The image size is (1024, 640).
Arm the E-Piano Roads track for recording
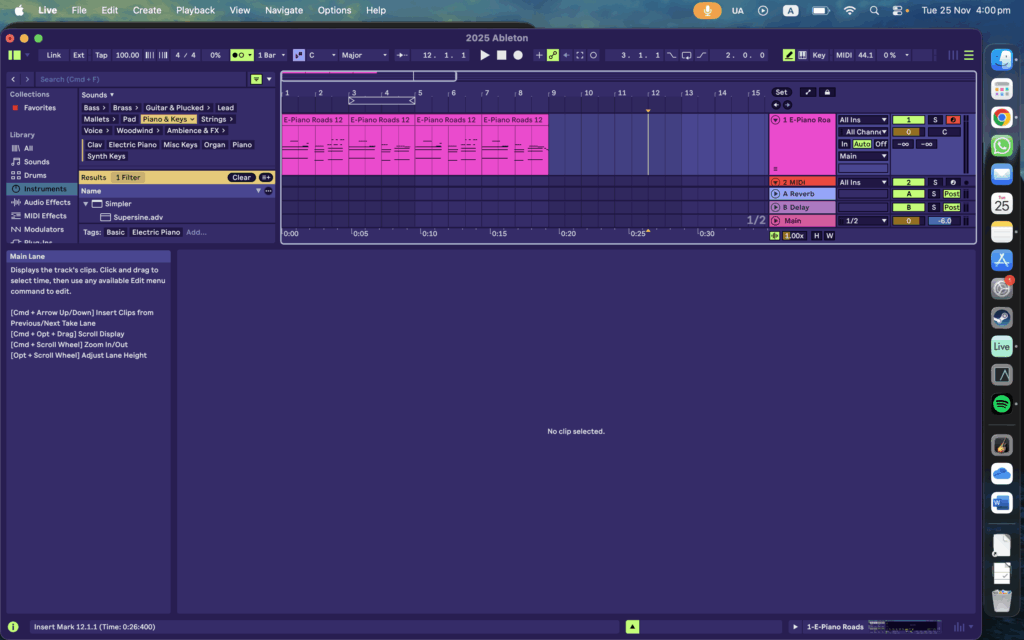point(951,120)
